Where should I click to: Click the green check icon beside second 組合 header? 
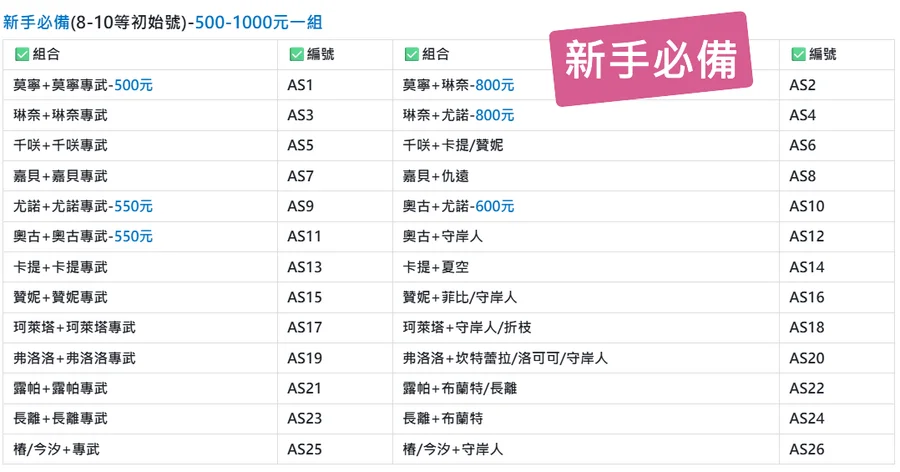pyautogui.click(x=411, y=55)
